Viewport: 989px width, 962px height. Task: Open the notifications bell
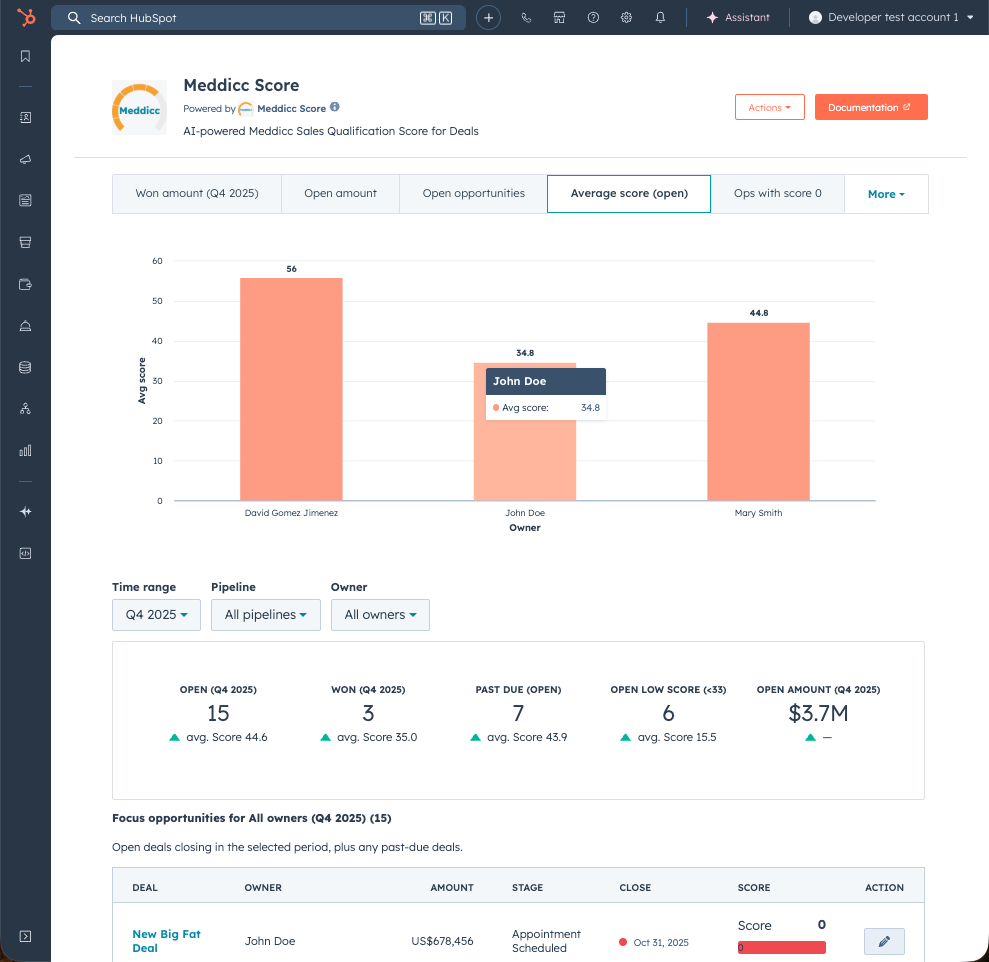(660, 17)
